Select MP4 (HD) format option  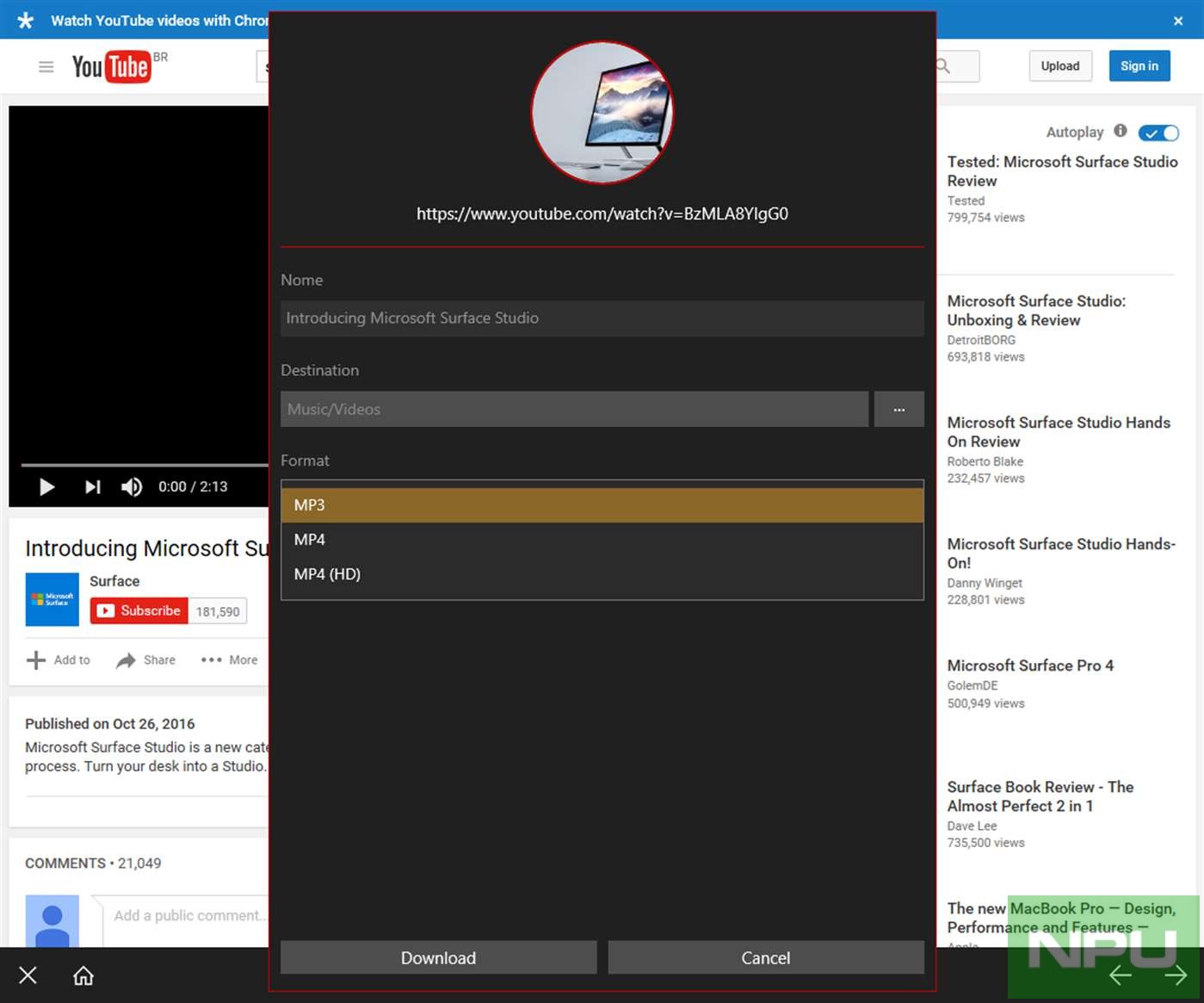coord(602,574)
